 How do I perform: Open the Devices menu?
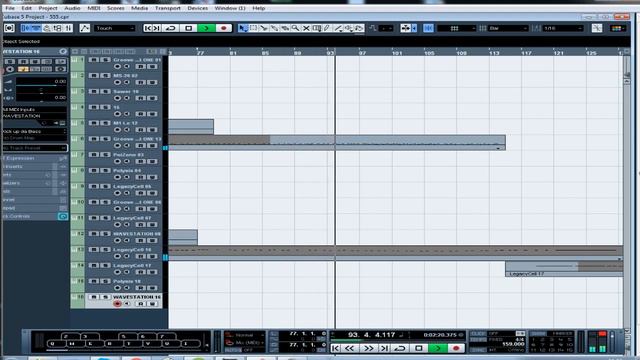click(198, 8)
